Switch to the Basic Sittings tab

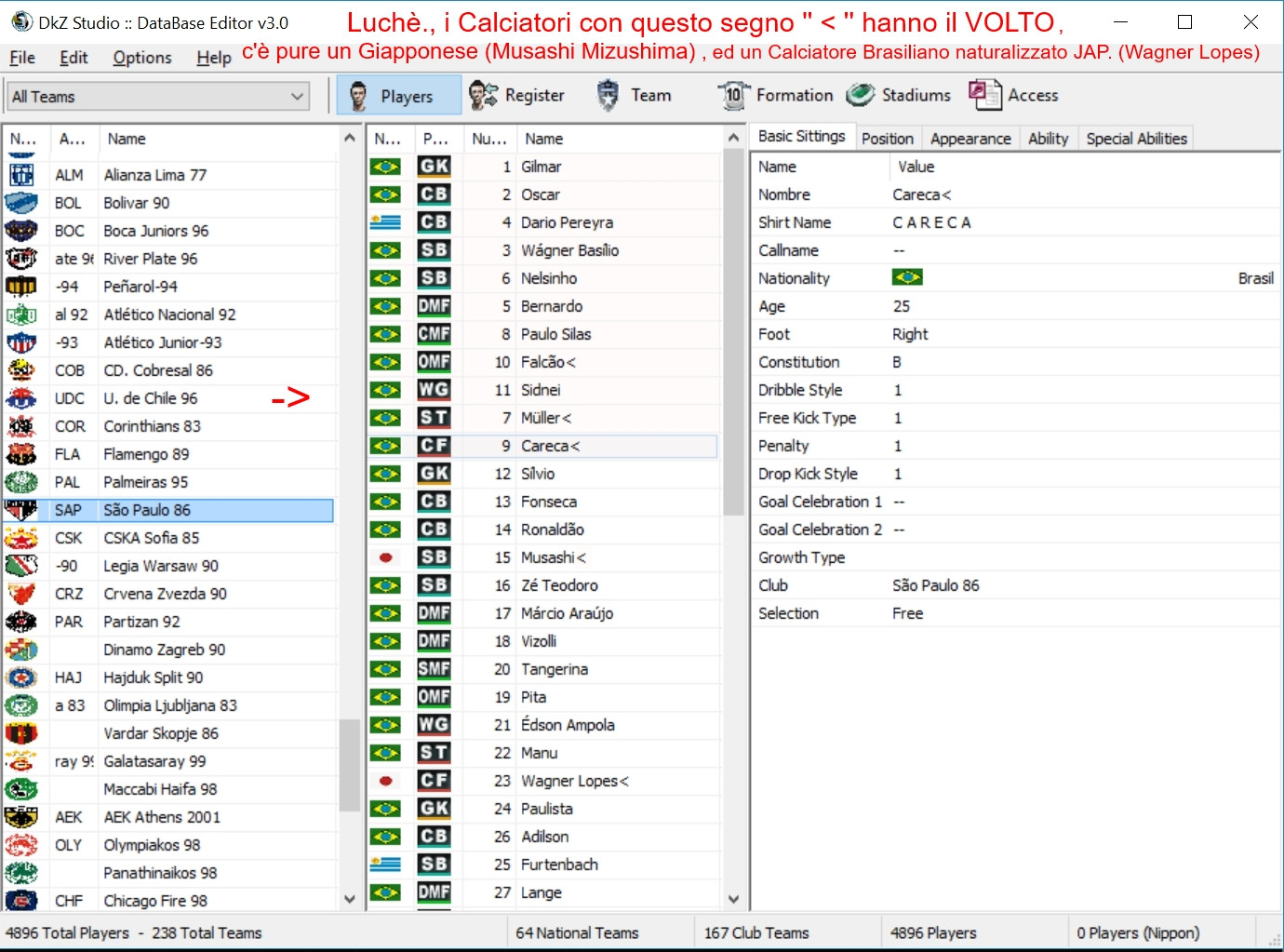[x=801, y=136]
